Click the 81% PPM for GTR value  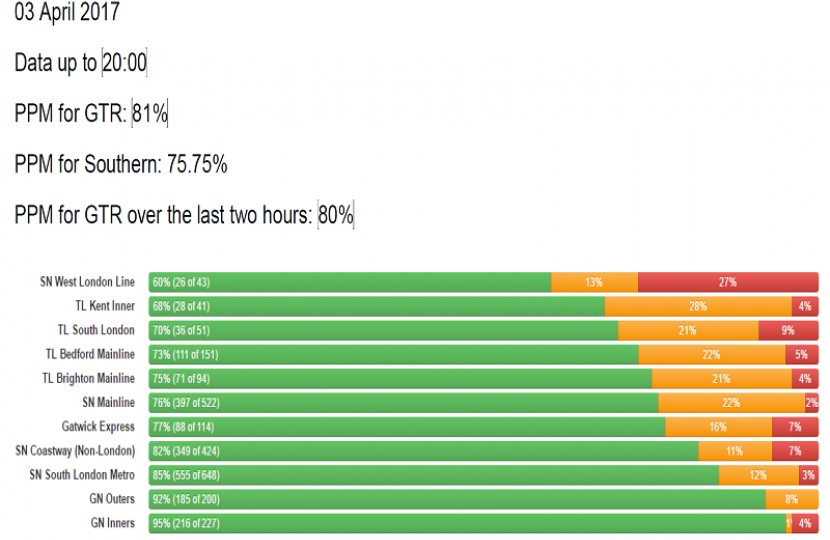(x=150, y=113)
